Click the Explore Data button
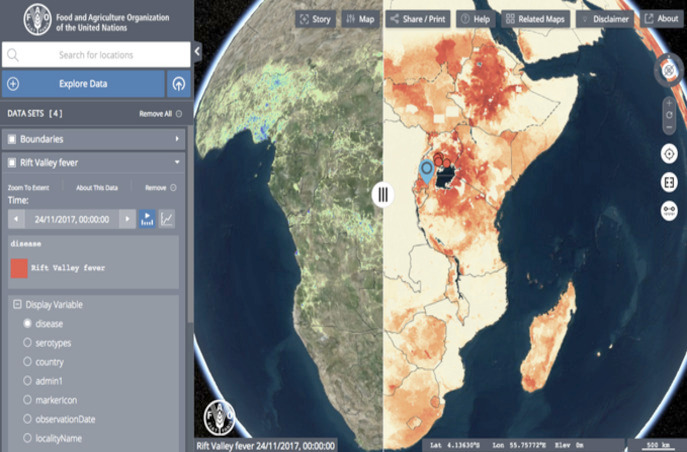This screenshot has width=687, height=452. tap(84, 84)
